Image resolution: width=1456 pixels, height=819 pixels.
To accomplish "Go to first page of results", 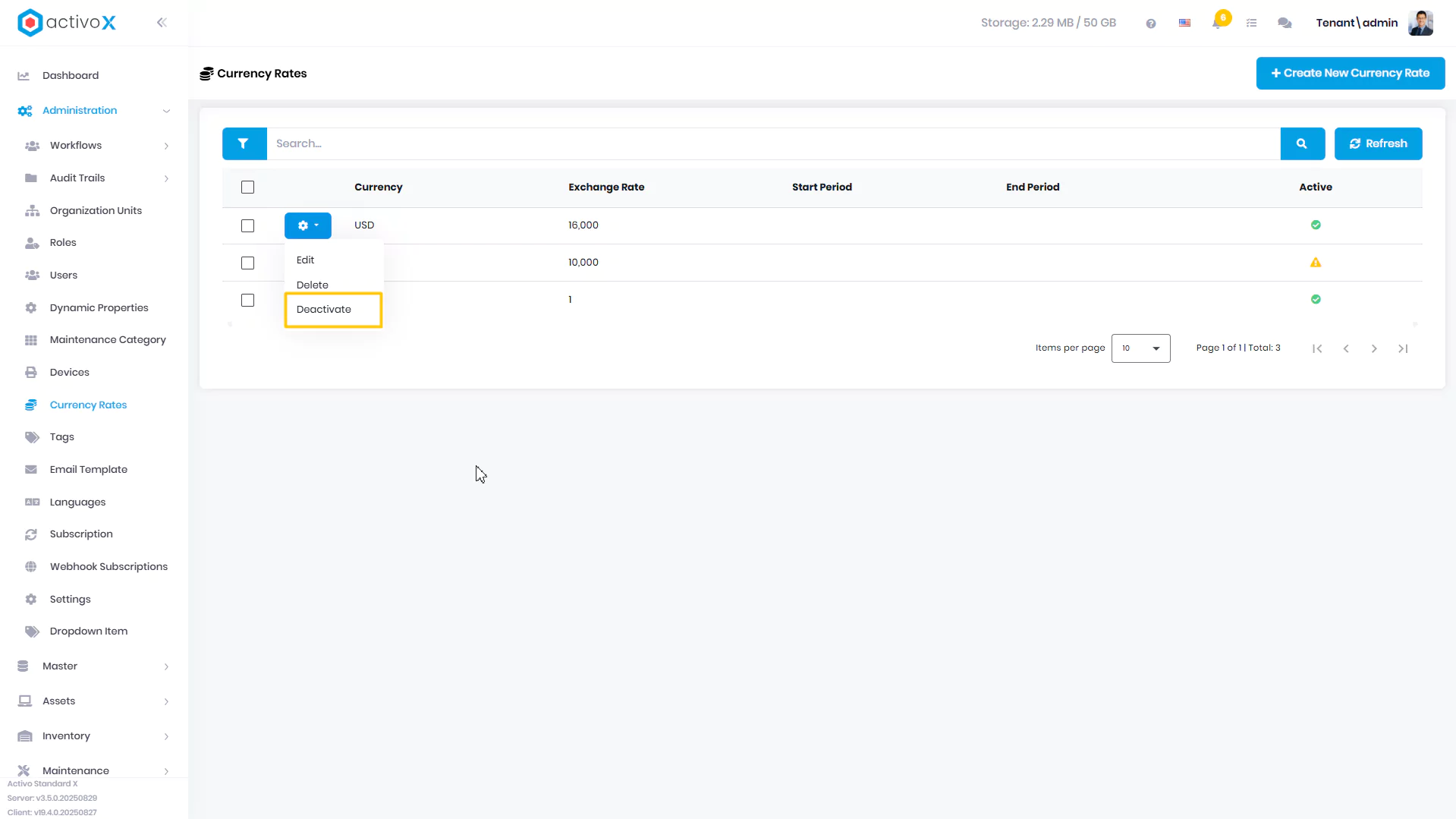I will (x=1317, y=349).
